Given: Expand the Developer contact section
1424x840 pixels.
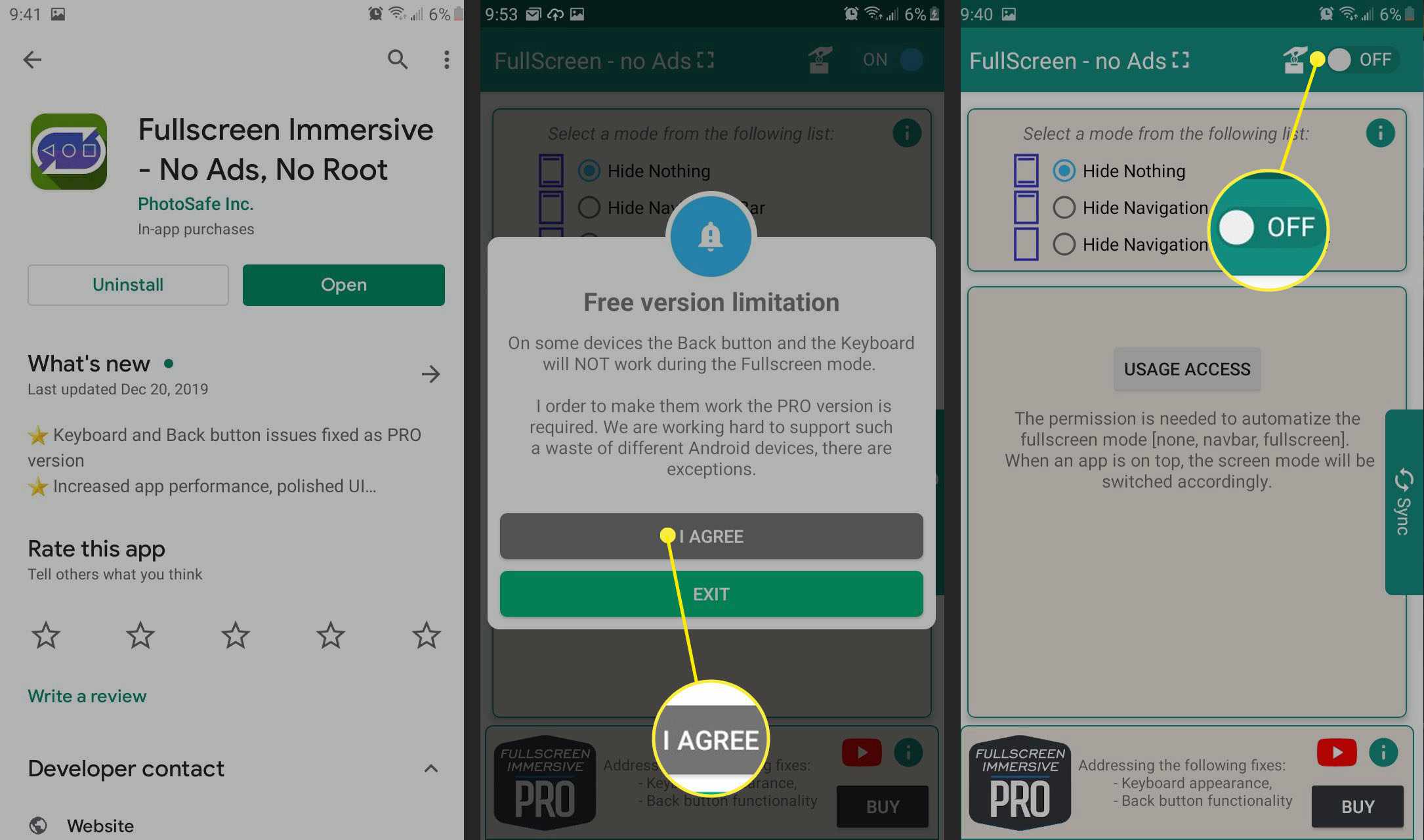Looking at the screenshot, I should click(x=431, y=768).
